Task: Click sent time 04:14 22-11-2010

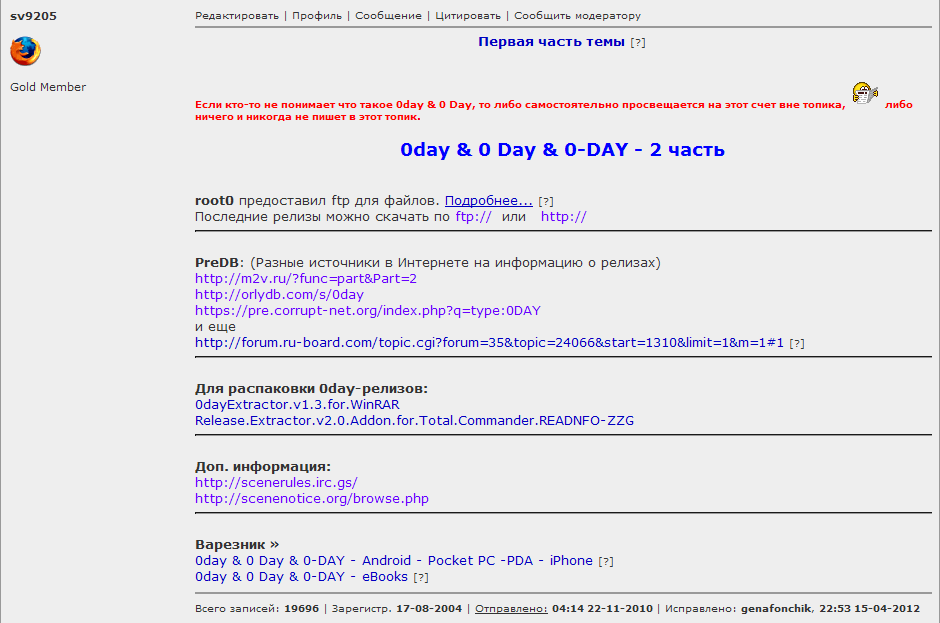Action: (602, 609)
